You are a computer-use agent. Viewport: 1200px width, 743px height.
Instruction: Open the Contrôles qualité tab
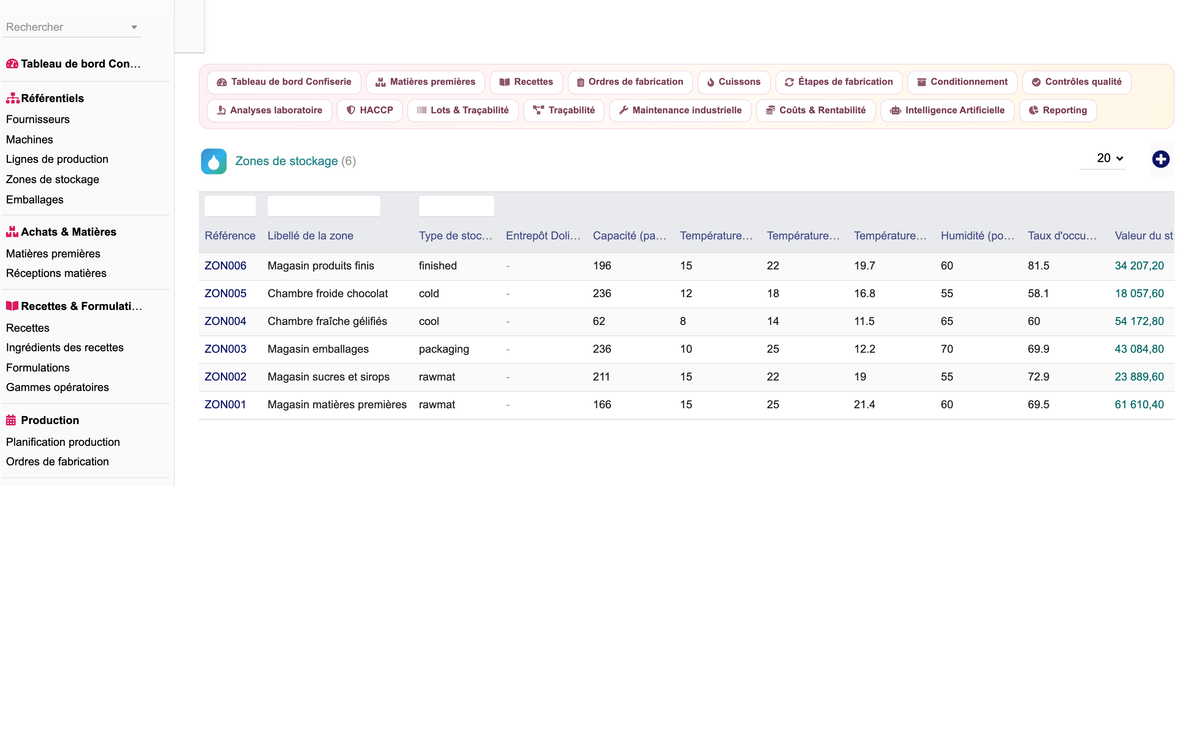click(x=1076, y=82)
